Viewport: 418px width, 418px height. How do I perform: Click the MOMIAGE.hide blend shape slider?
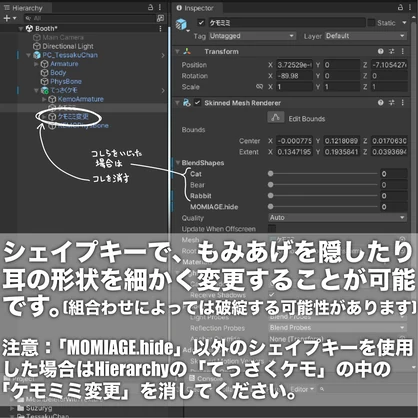323,206
